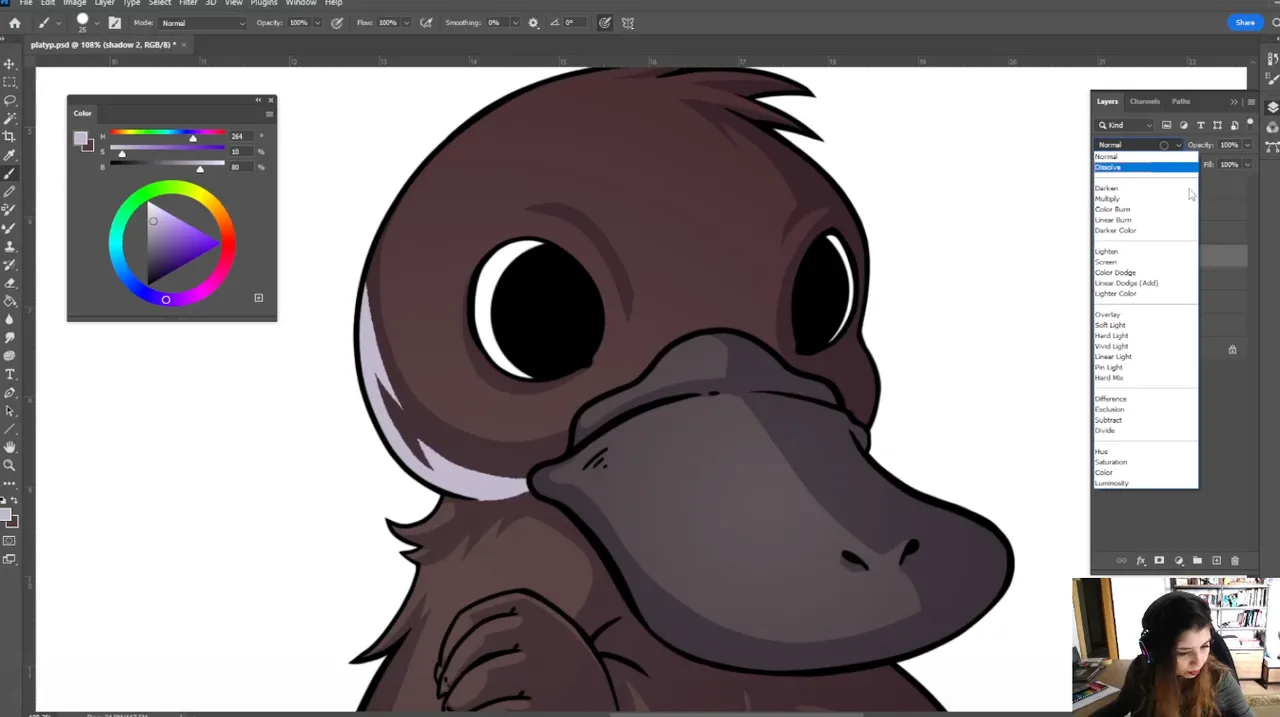Select the Eraser tool

click(x=10, y=283)
